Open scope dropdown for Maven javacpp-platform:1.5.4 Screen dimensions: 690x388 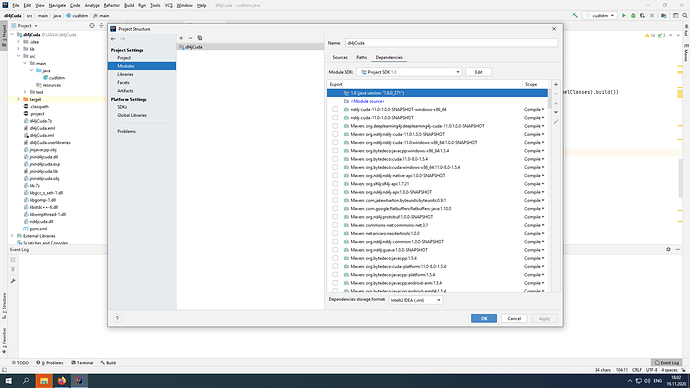click(534, 275)
